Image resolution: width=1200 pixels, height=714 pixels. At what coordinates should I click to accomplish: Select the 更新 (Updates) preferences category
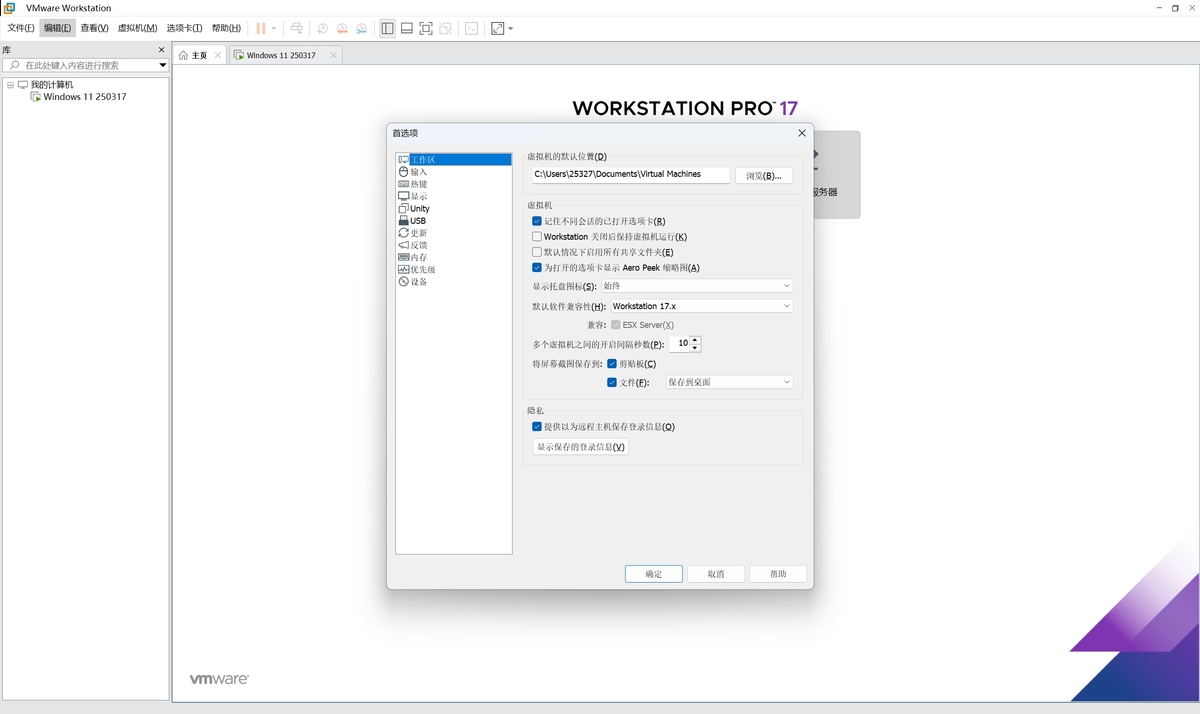[418, 233]
